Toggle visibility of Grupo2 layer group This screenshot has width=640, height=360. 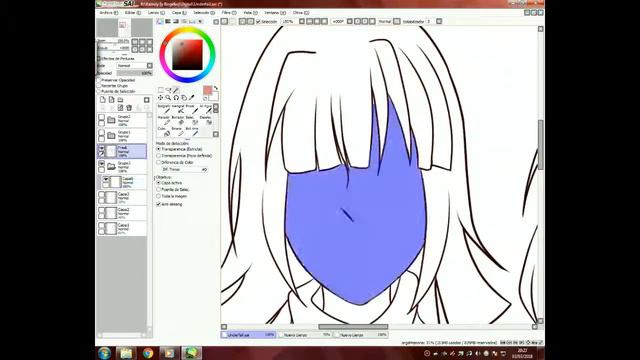coord(102,117)
